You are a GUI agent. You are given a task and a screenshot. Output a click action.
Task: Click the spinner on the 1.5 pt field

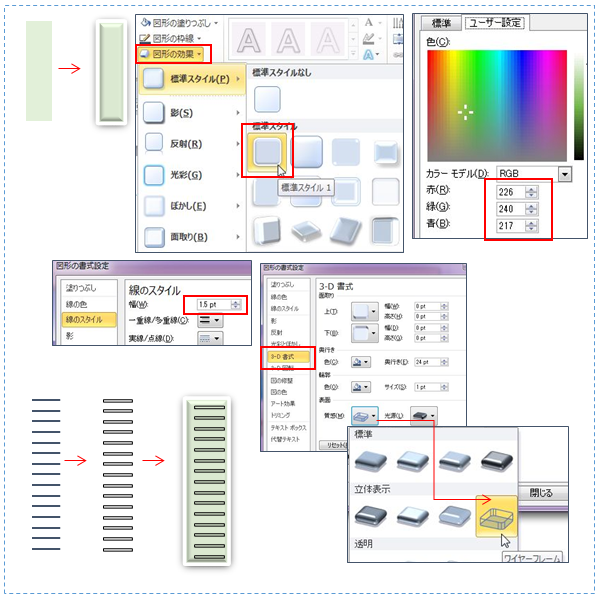[x=236, y=305]
